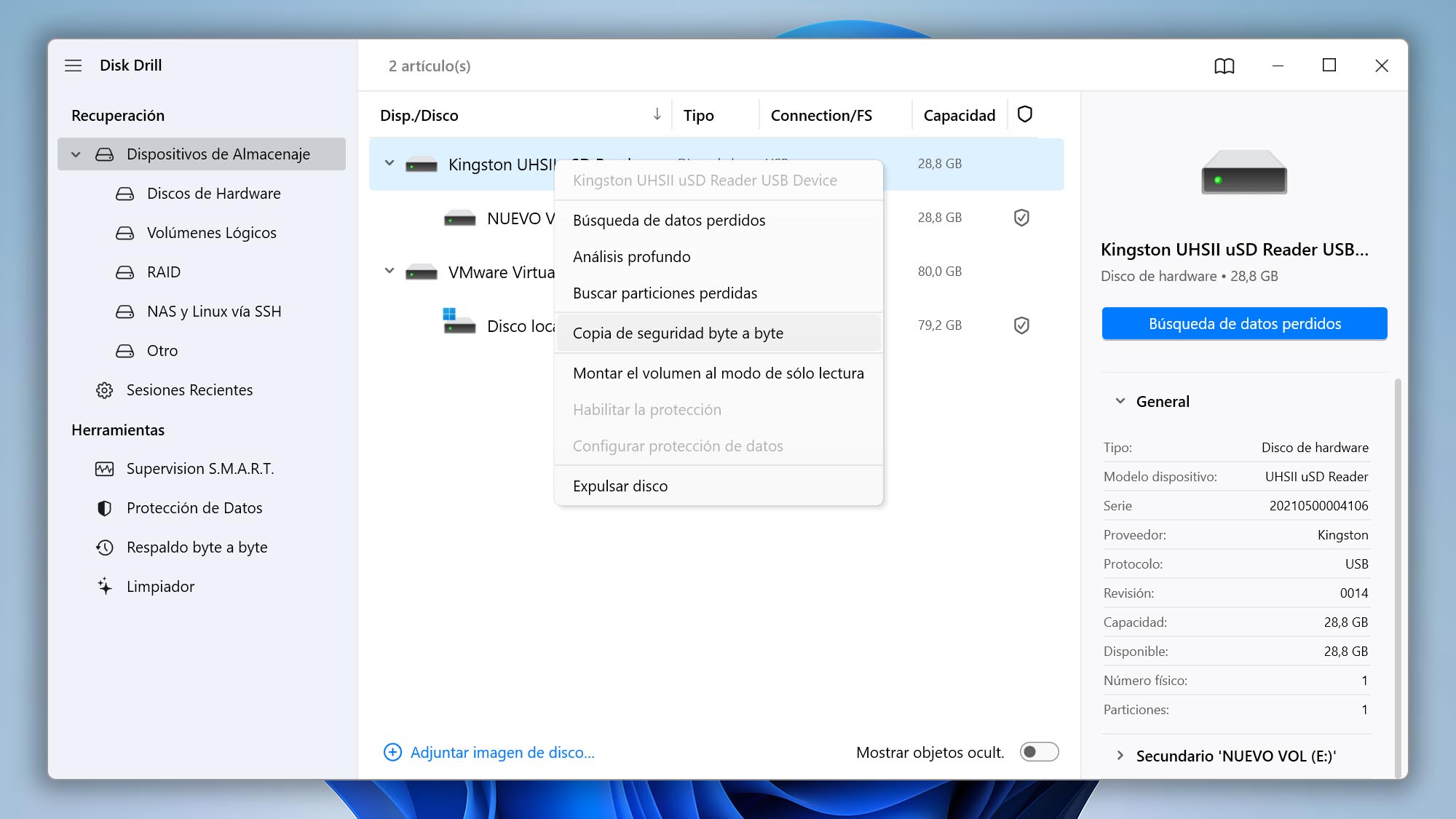Click the Kingston disk icon in the list
This screenshot has width=1456, height=819.
[422, 165]
